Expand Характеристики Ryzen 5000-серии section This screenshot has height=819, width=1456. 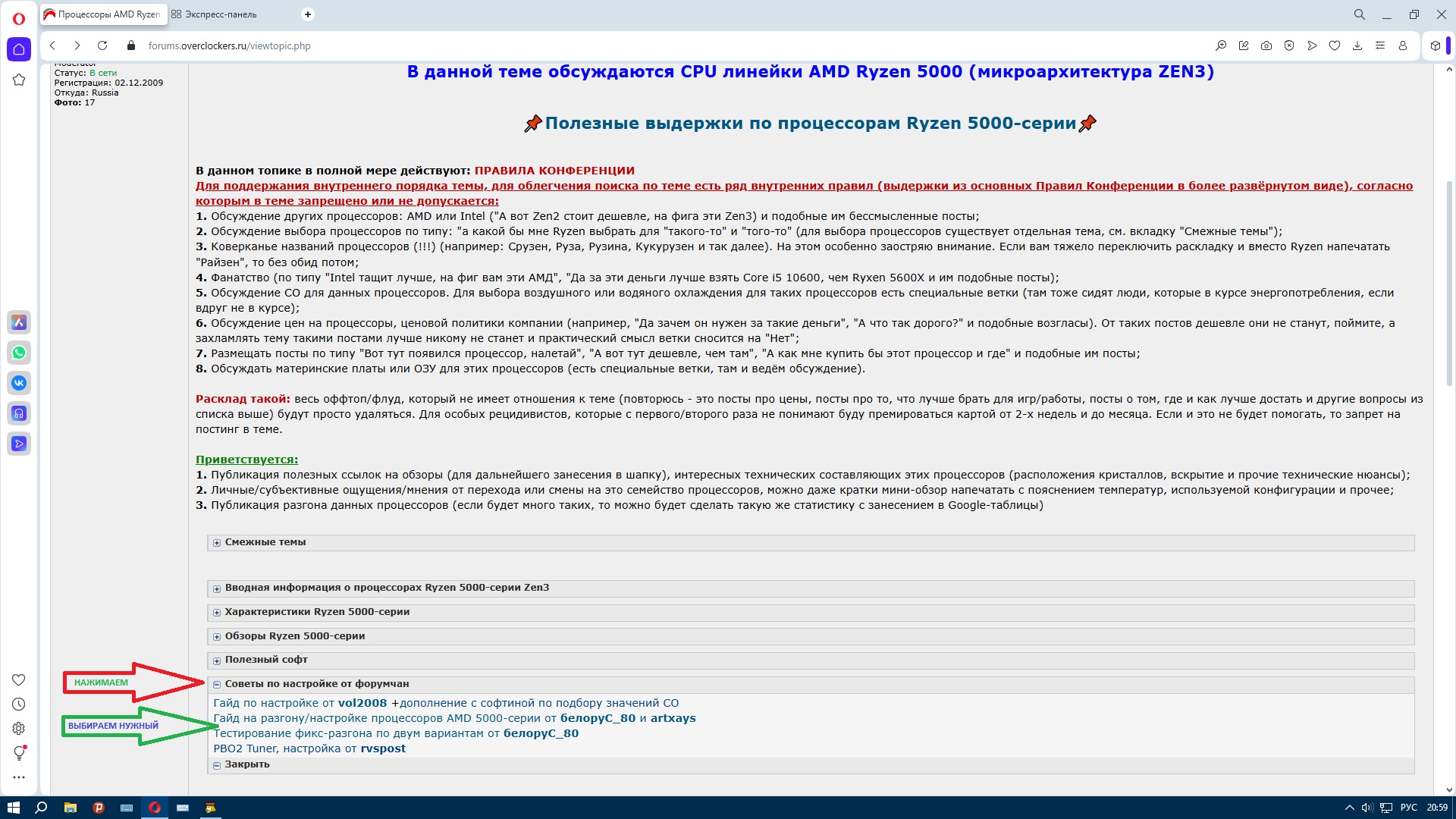coord(316,612)
